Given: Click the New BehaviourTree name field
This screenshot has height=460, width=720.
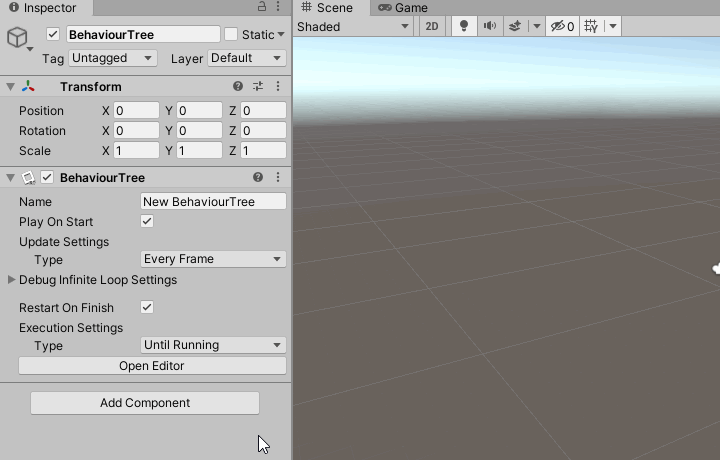Looking at the screenshot, I should [213, 201].
